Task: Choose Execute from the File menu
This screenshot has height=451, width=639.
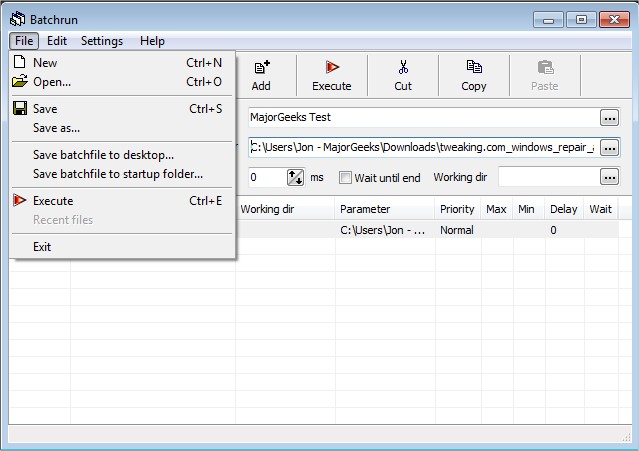Action: pyautogui.click(x=122, y=201)
